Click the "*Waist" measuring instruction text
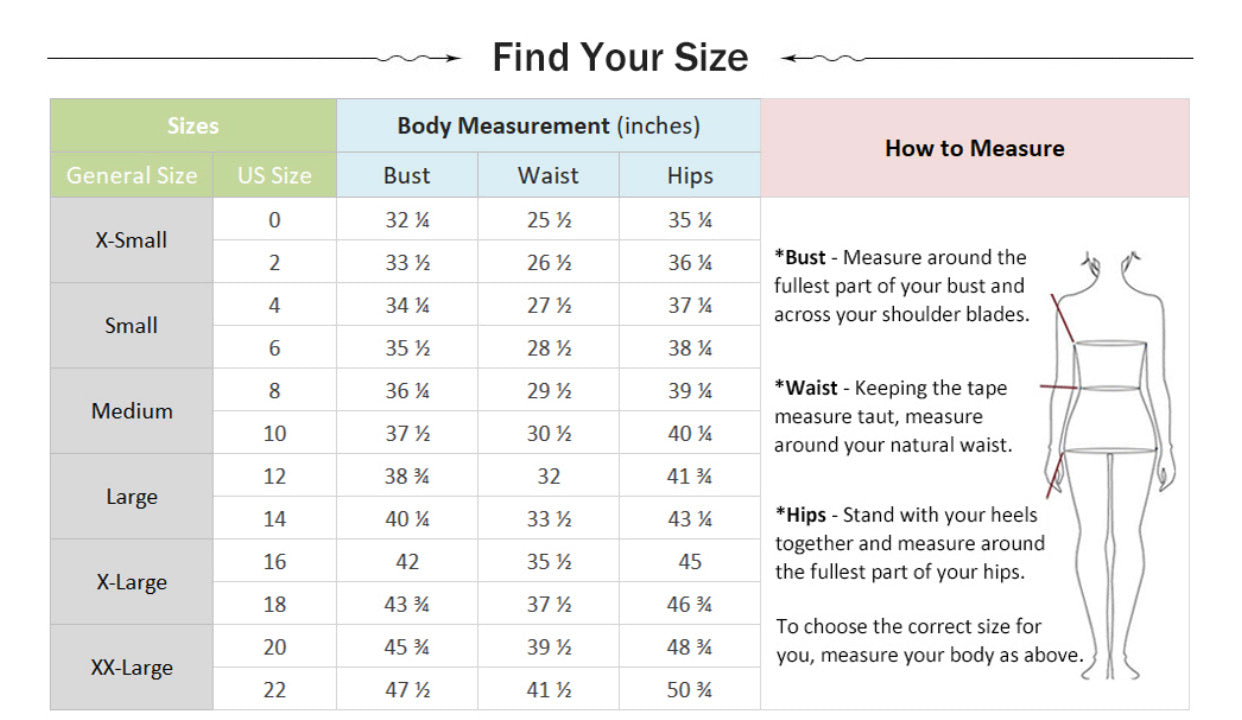The width and height of the screenshot is (1242, 720). click(892, 416)
